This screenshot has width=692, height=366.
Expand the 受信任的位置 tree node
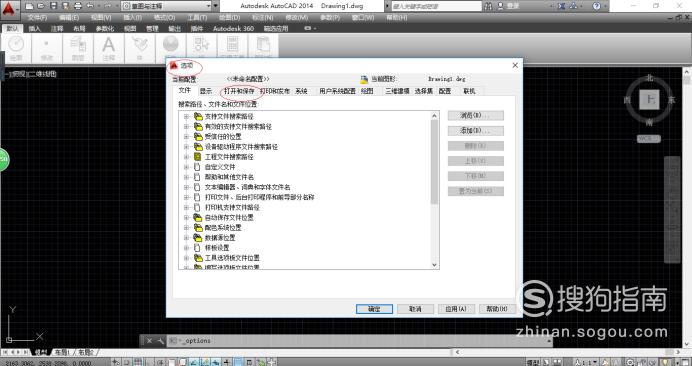[x=186, y=137]
